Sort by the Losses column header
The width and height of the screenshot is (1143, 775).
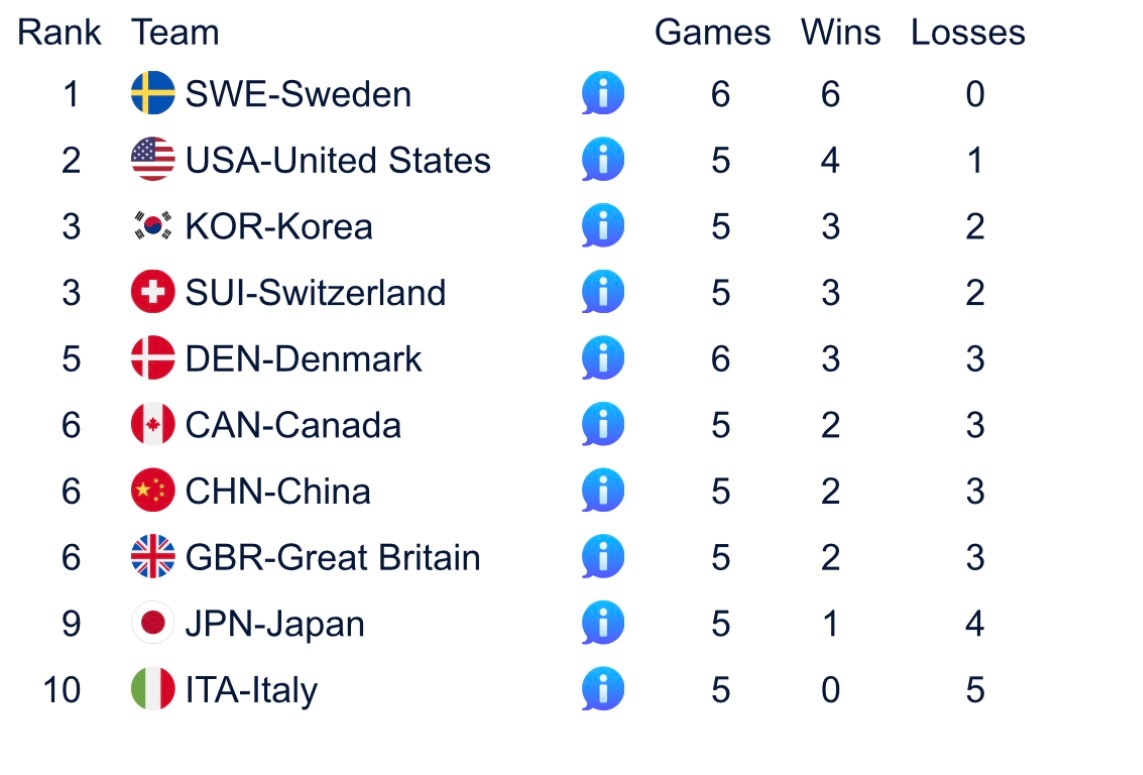pyautogui.click(x=968, y=33)
